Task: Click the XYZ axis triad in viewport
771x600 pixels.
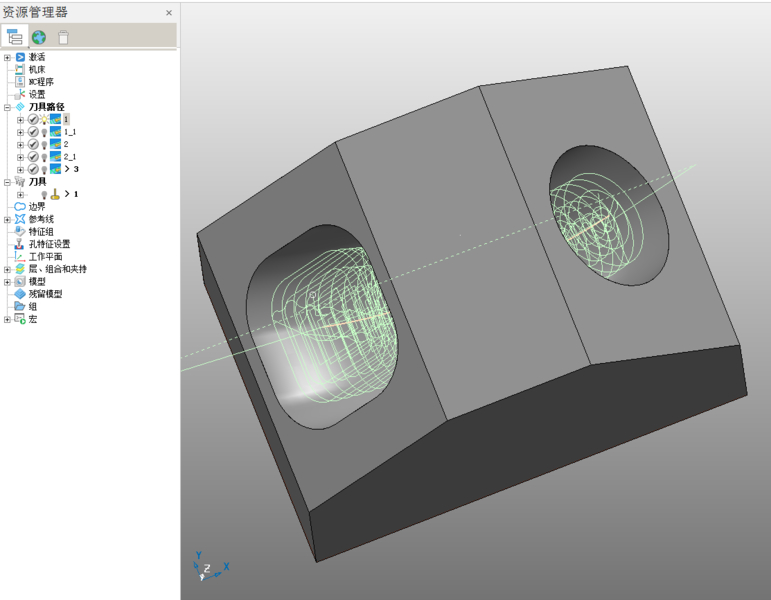Action: pos(208,567)
